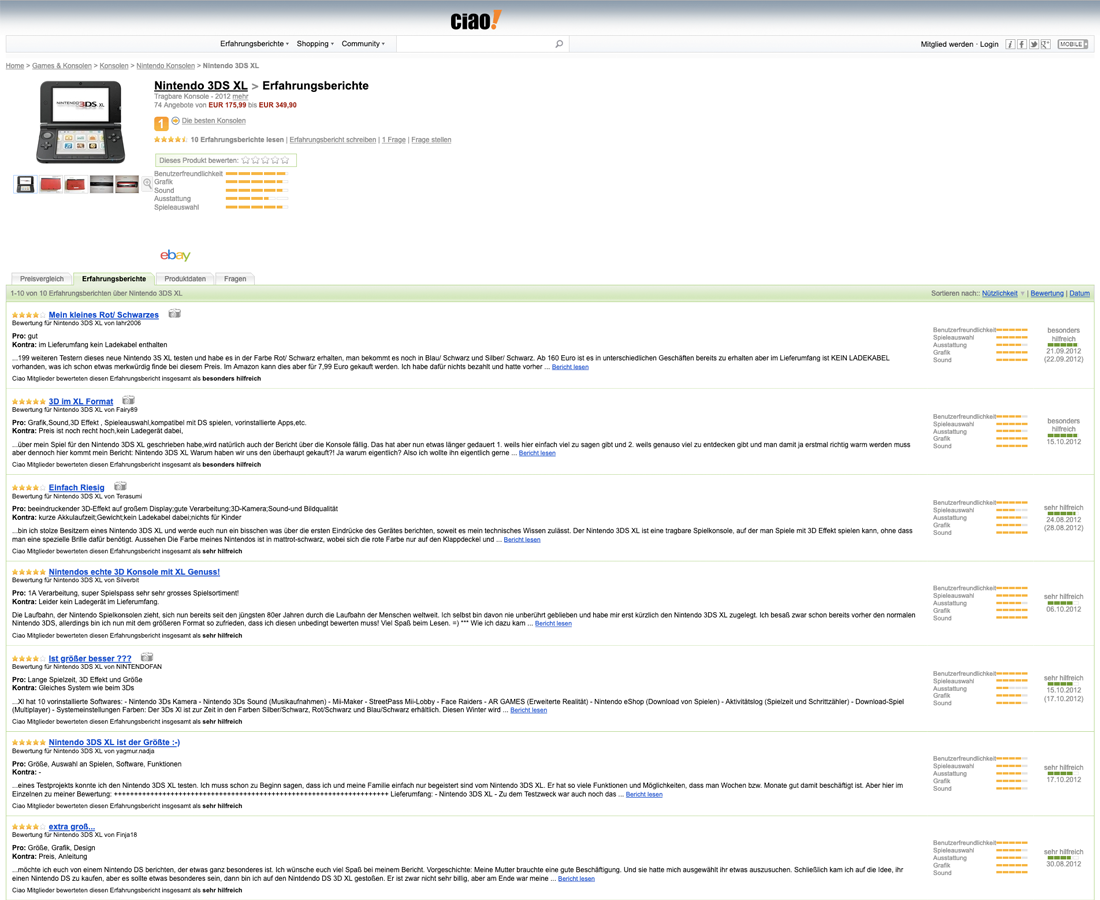Viewport: 1100px width, 900px height.
Task: Select the second thumbnail, first red console
Action: pos(51,184)
